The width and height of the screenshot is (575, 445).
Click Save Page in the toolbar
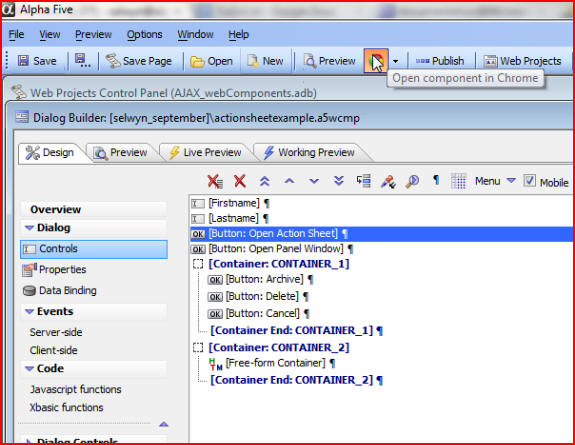point(139,61)
